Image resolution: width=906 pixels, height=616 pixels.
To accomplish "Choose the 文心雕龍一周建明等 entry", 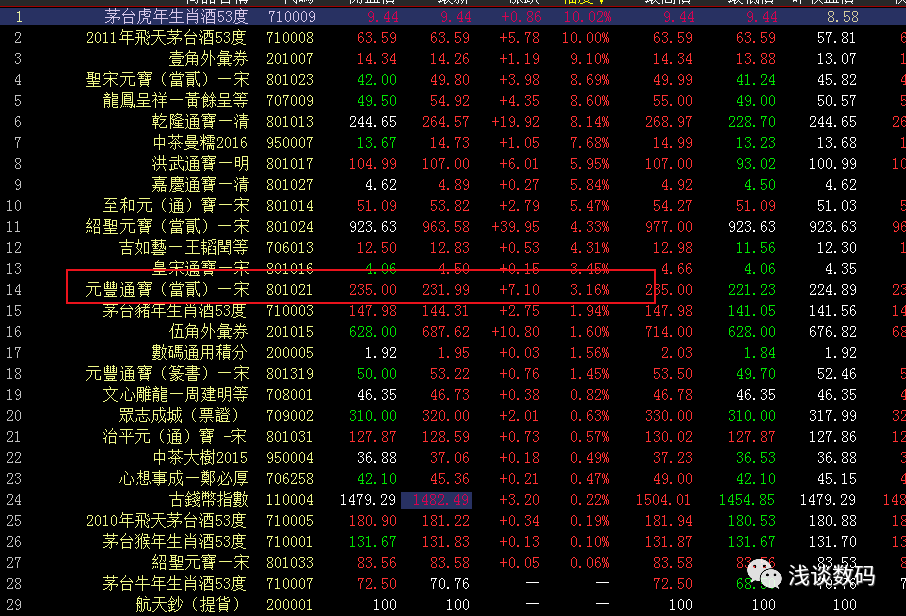I will [x=175, y=395].
